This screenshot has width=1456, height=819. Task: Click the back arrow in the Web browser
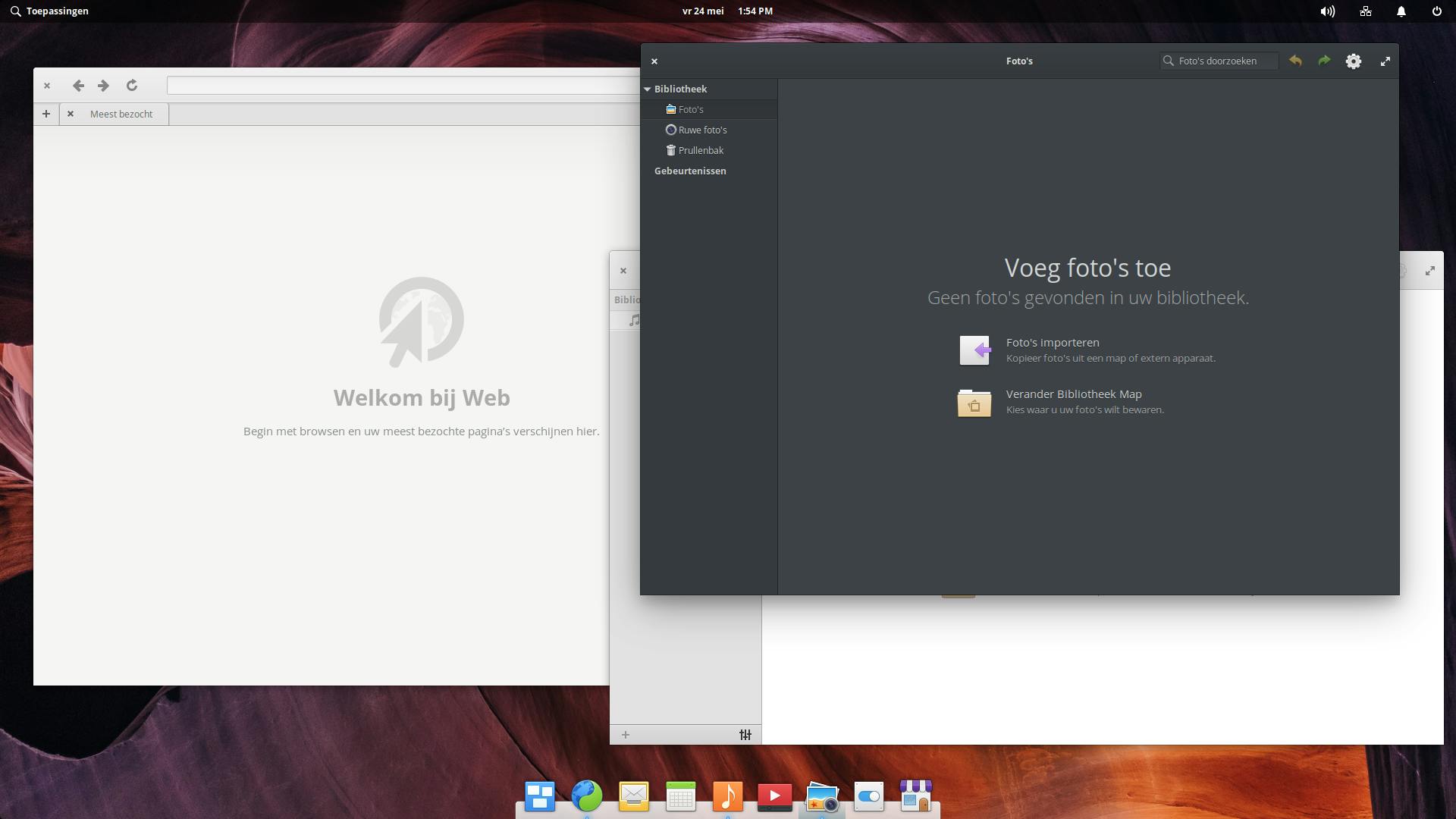tap(78, 86)
